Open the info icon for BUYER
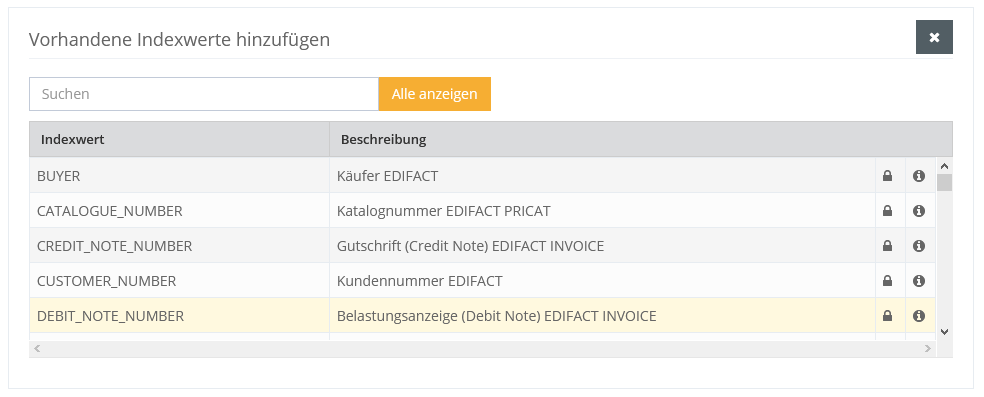This screenshot has height=397, width=984. point(919,176)
